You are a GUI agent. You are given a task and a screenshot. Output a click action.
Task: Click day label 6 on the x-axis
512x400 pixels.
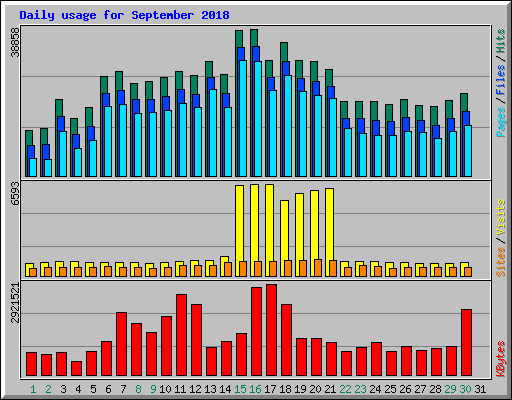(x=108, y=389)
